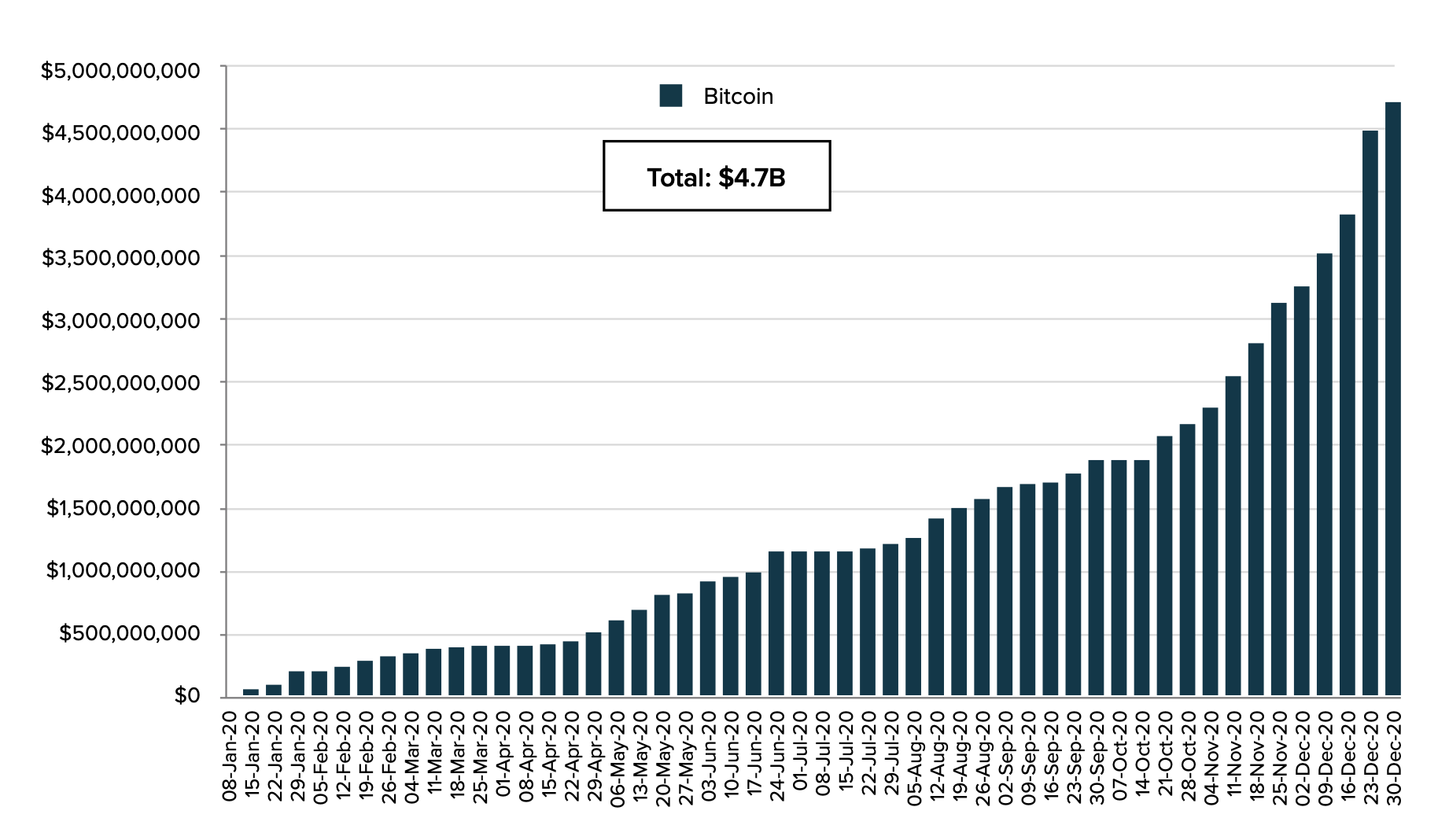
Task: Click the $5,000,000,000 y-axis label
Action: coord(120,71)
